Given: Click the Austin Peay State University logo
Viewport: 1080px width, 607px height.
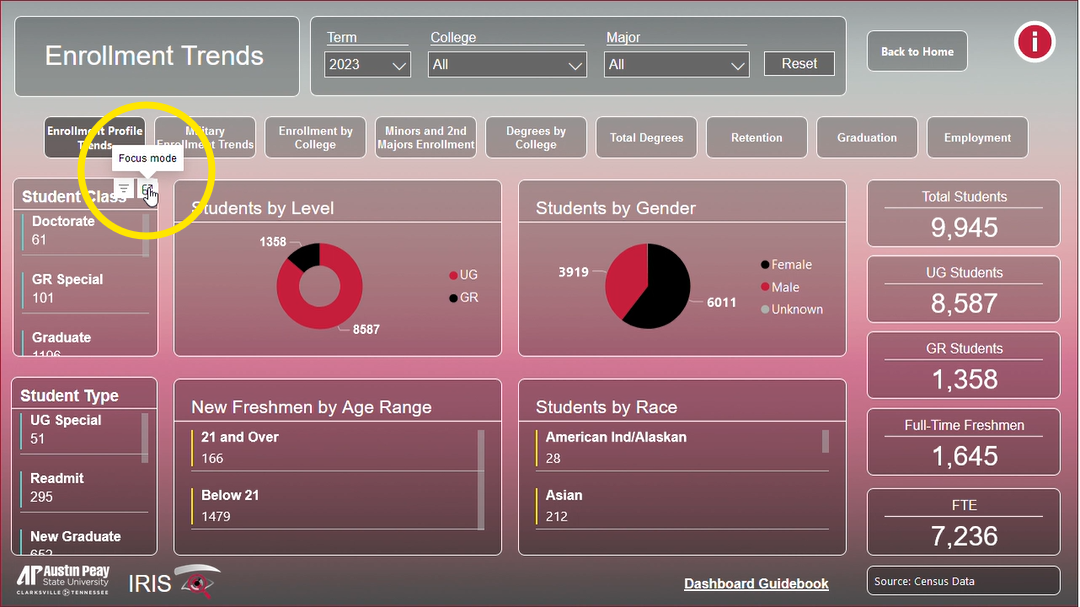Looking at the screenshot, I should tap(62, 580).
